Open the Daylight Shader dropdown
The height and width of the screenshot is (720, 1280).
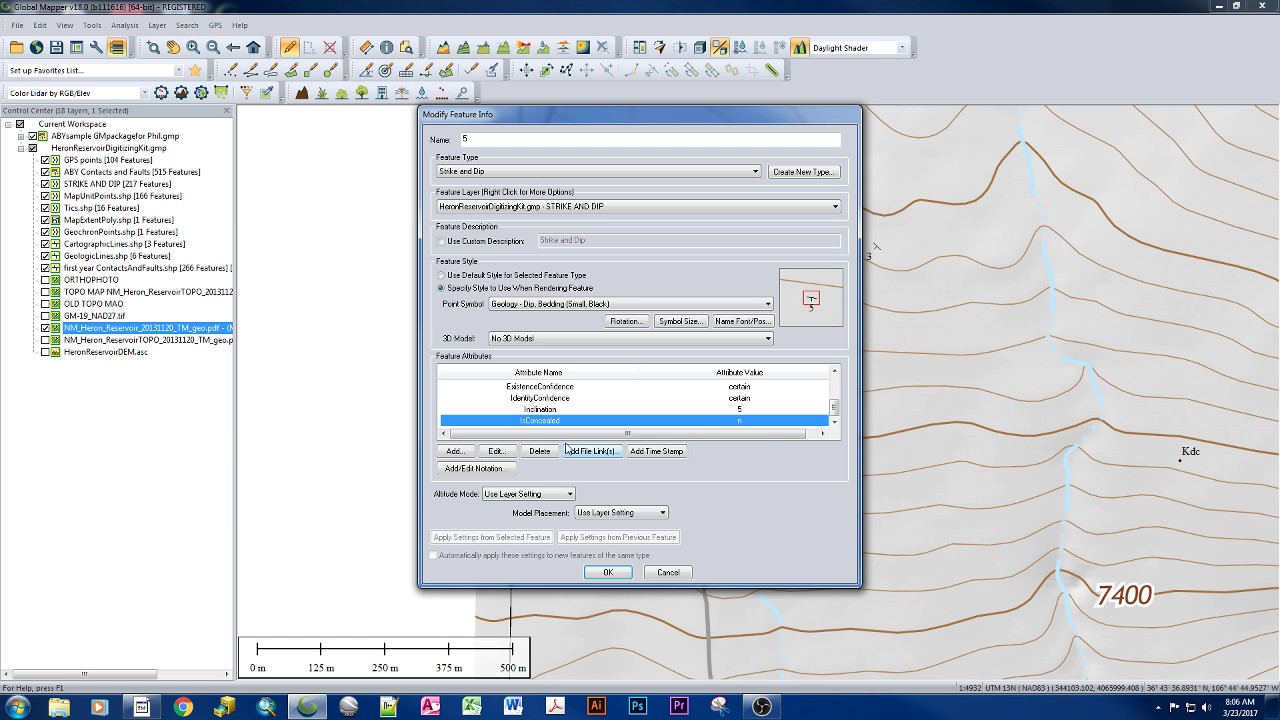pos(901,48)
